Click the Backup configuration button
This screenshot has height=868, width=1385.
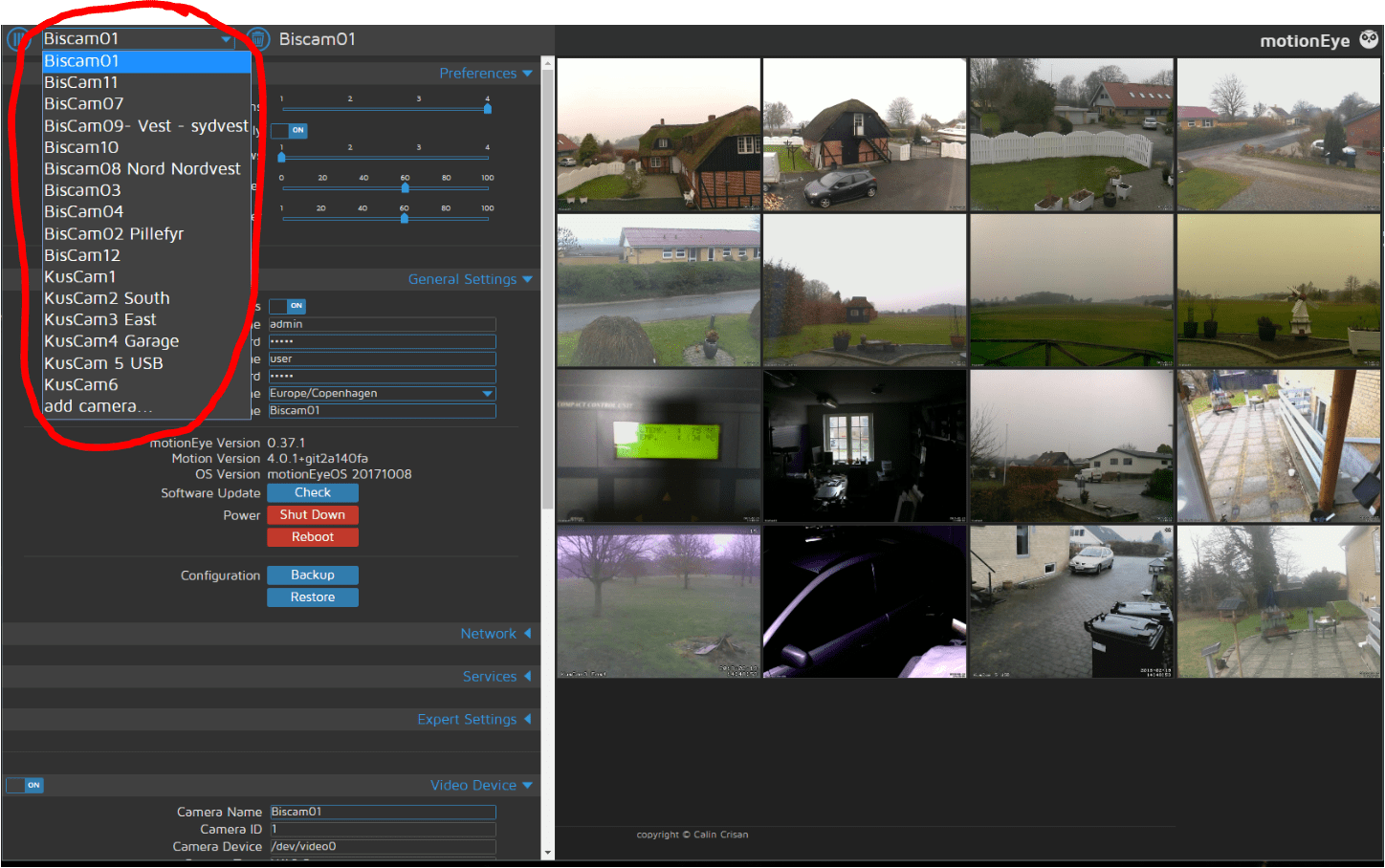(312, 575)
